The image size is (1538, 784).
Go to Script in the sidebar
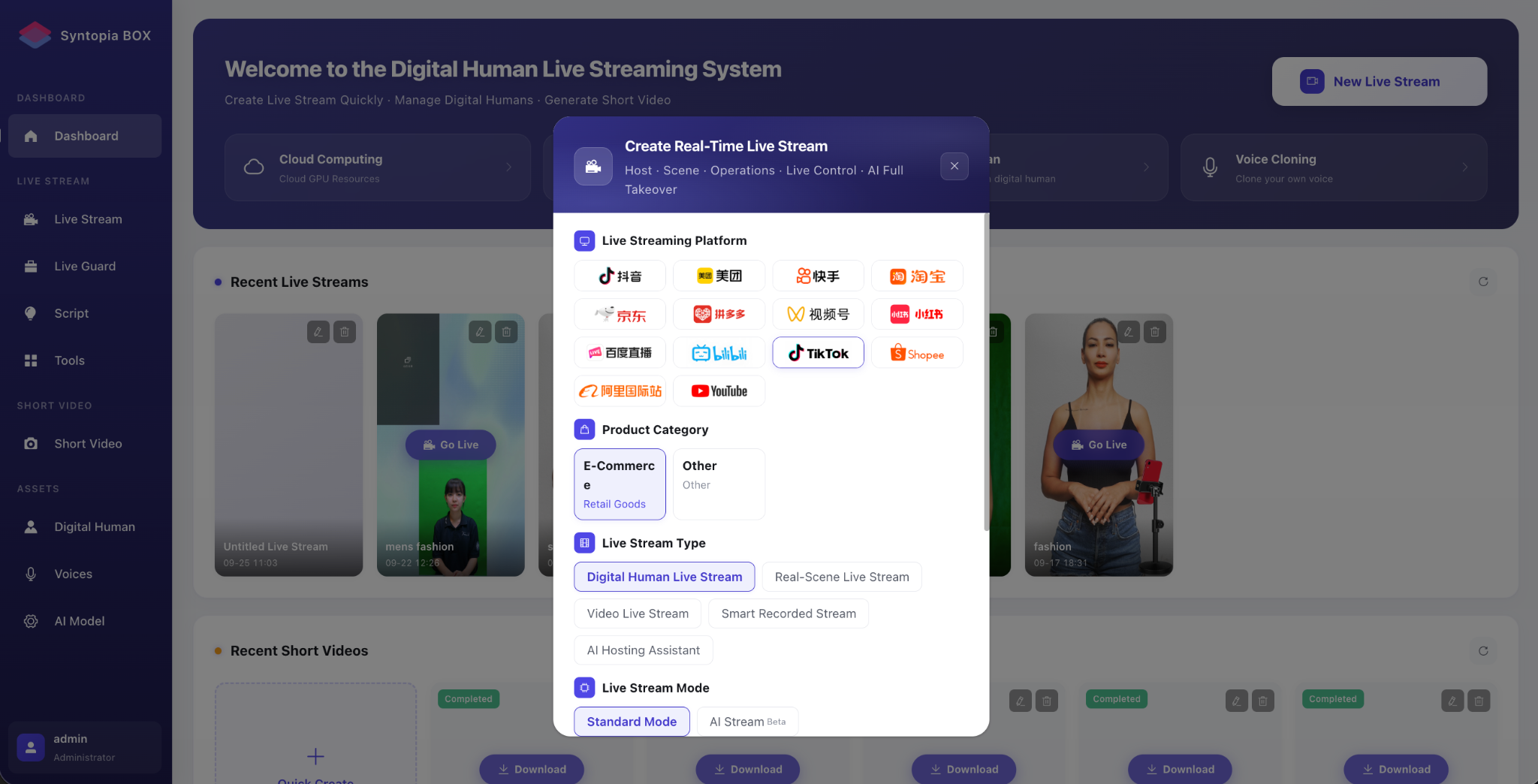(x=85, y=313)
